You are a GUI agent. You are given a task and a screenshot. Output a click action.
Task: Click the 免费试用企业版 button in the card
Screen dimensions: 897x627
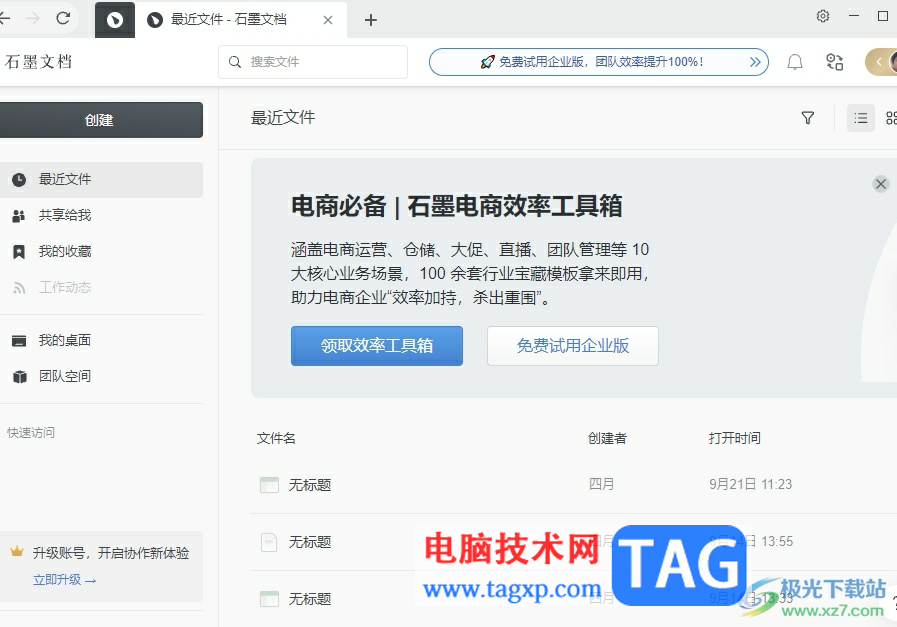[573, 346]
